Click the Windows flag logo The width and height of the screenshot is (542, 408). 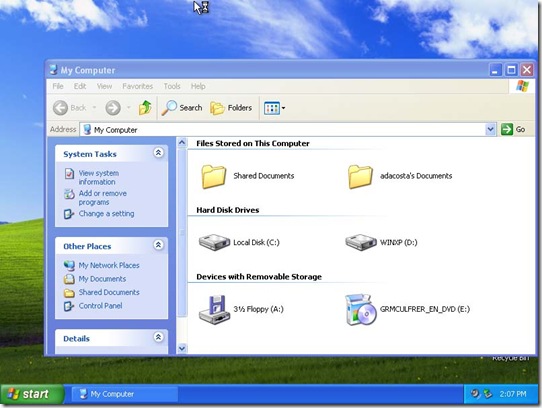(x=522, y=86)
